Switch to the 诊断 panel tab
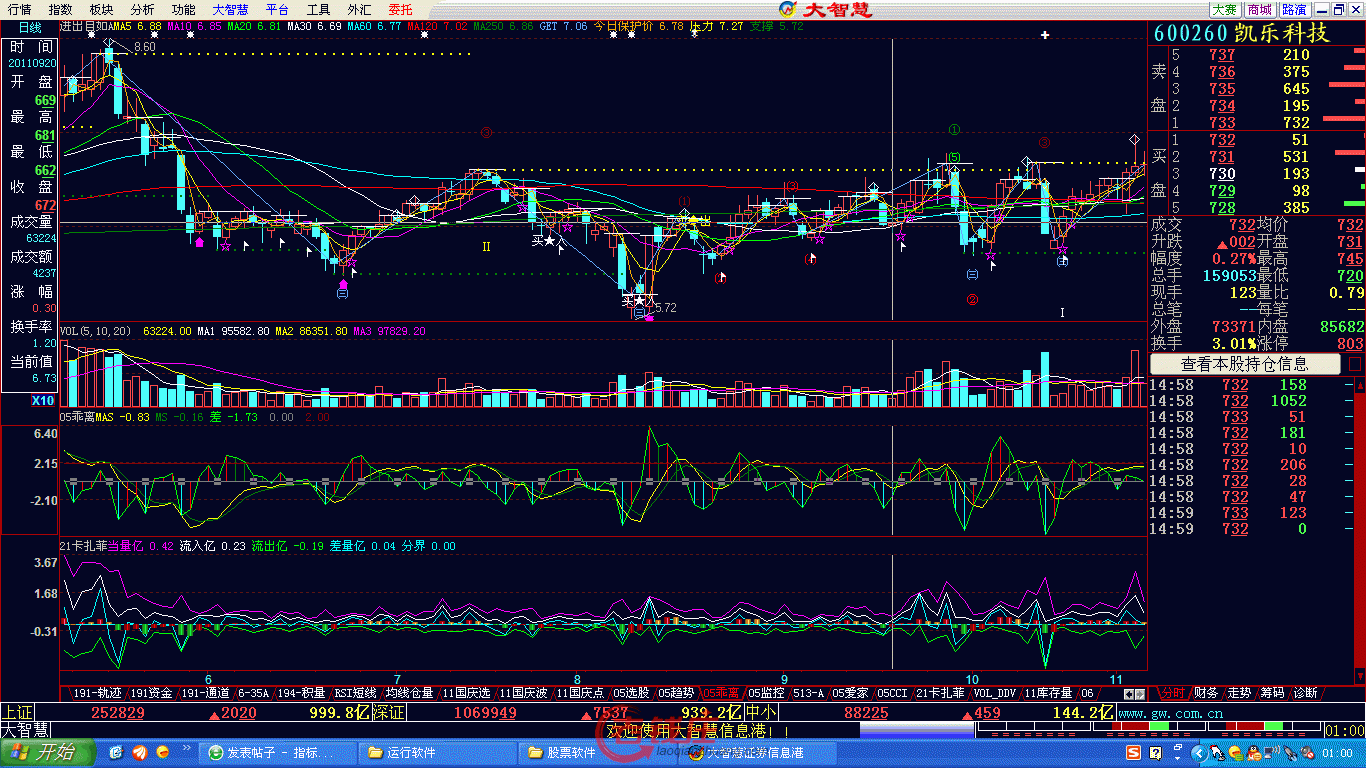 coord(1305,692)
